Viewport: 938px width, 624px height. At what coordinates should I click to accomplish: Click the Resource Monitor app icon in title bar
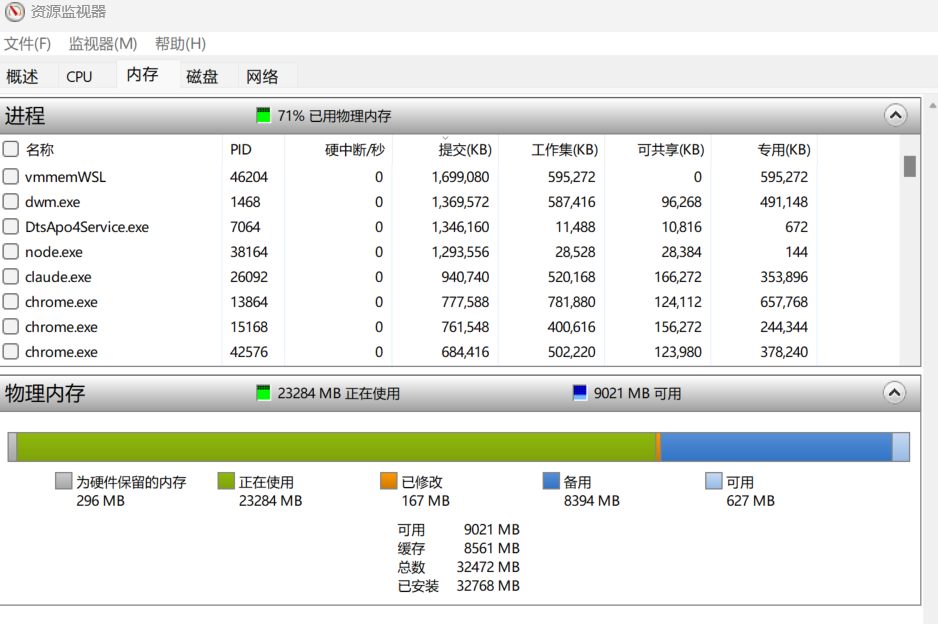14,11
